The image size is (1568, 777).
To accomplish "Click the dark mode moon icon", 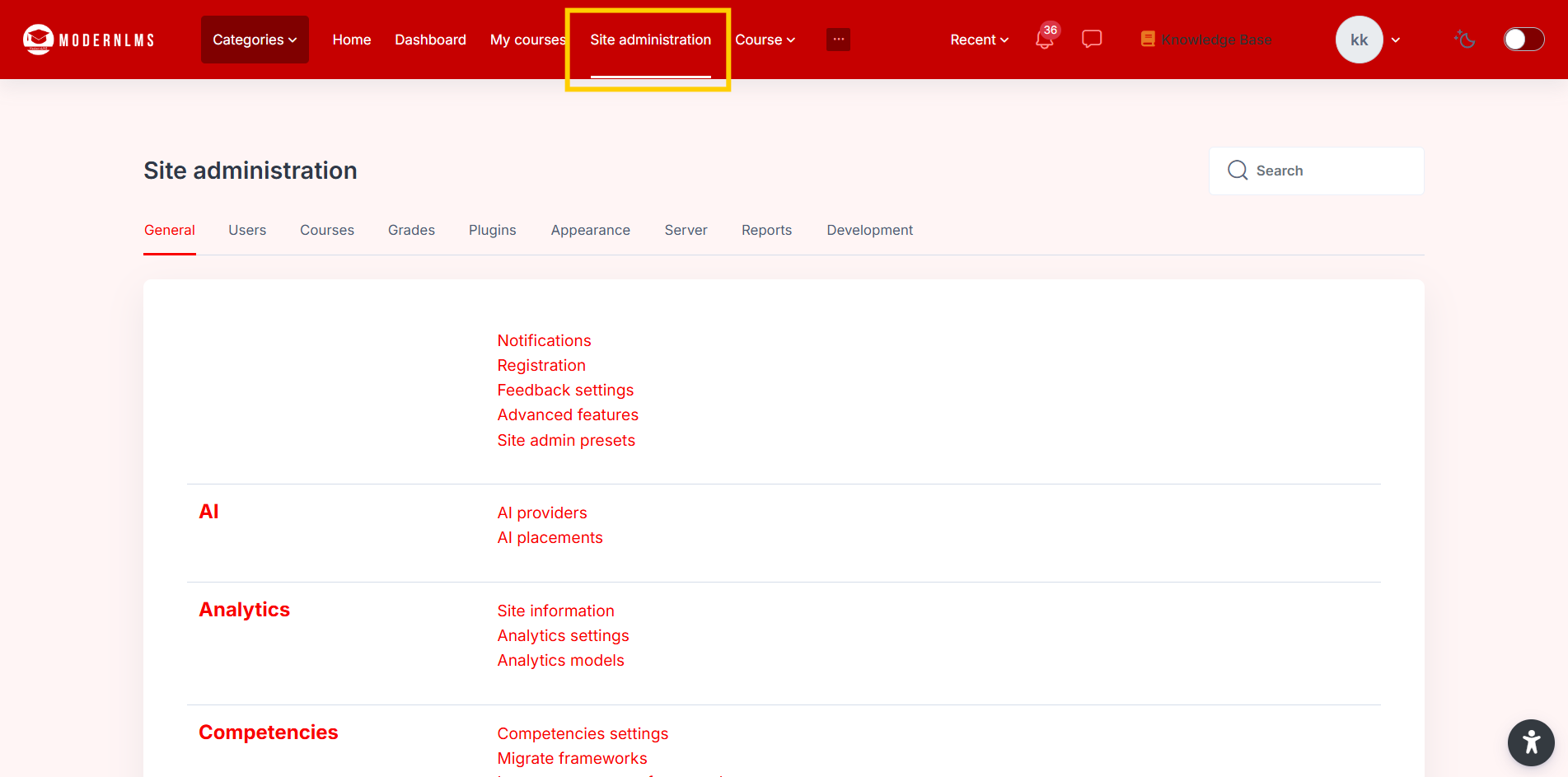I will pyautogui.click(x=1464, y=39).
